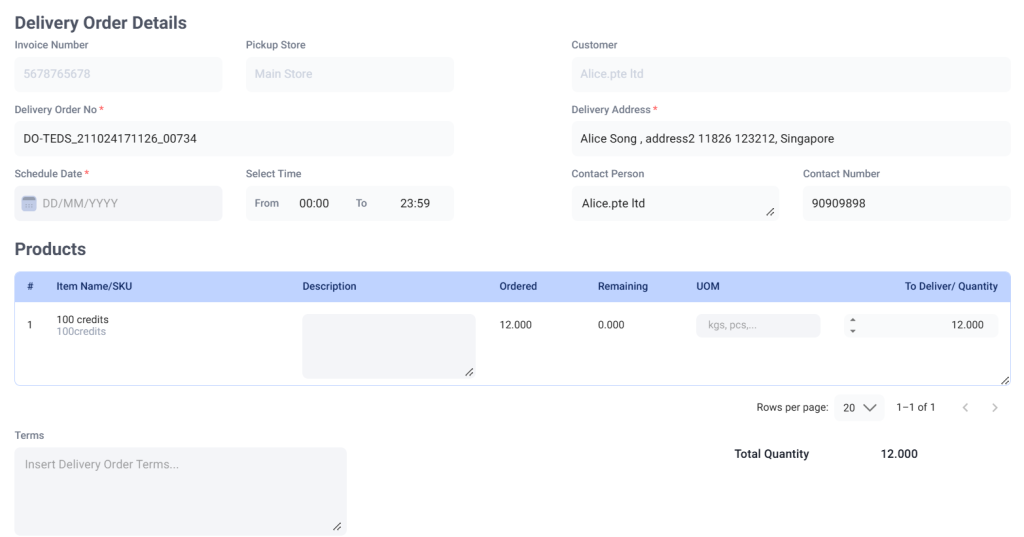
Task: Go to previous page of products
Action: [x=965, y=408]
